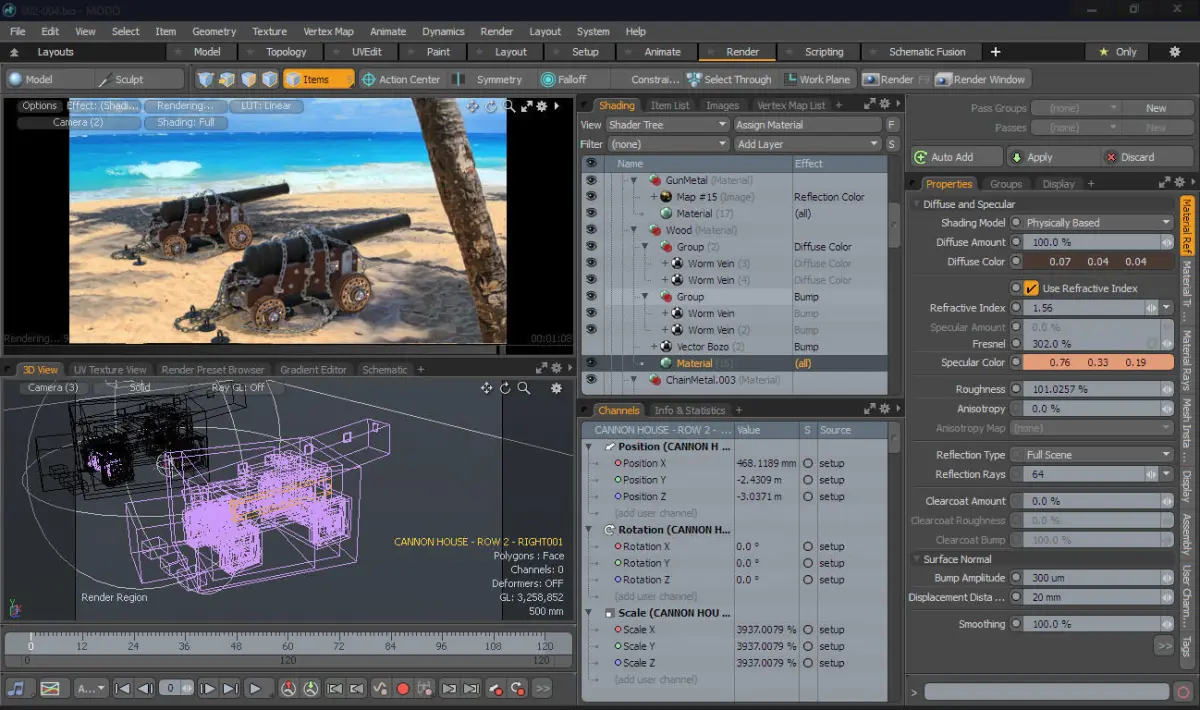This screenshot has width=1200, height=710.
Task: Click the Falloff tool icon
Action: tap(548, 79)
